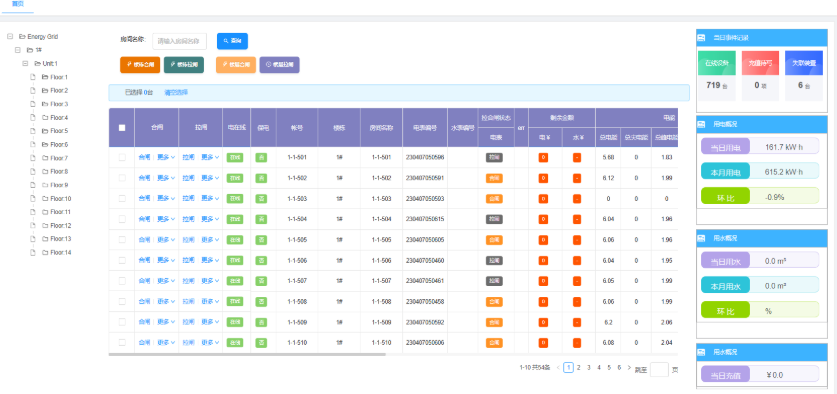This screenshot has width=837, height=394.
Task: Check the checkbox for row 1-1-506
Action: tap(122, 260)
